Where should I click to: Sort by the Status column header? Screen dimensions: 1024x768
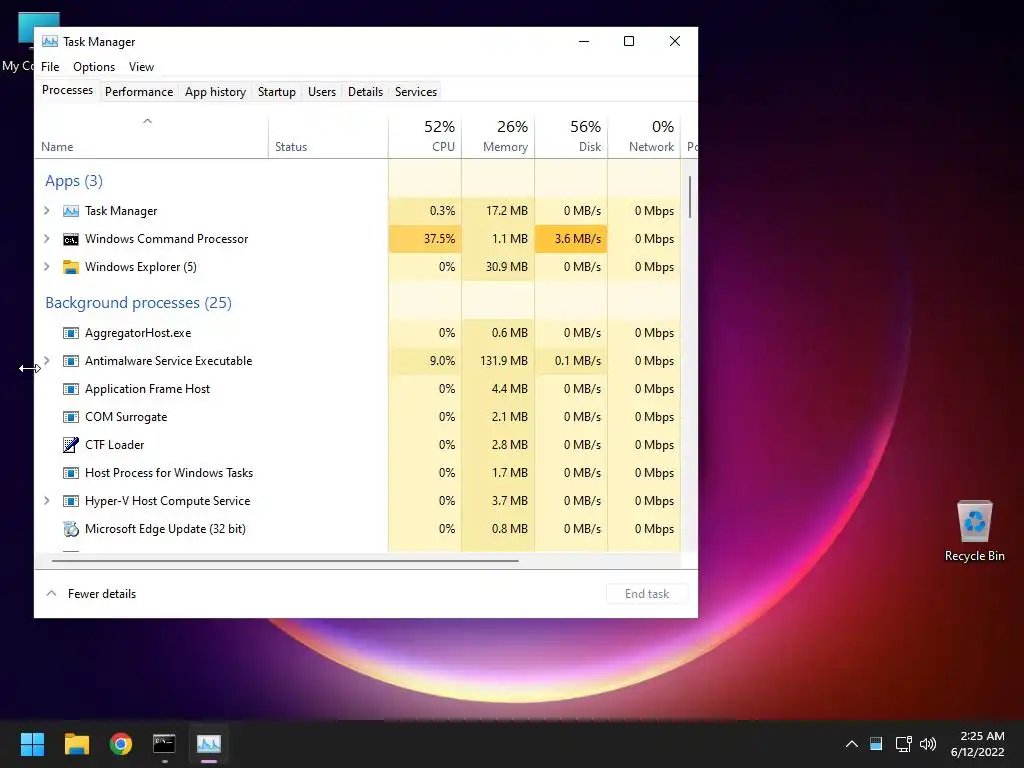click(x=328, y=138)
